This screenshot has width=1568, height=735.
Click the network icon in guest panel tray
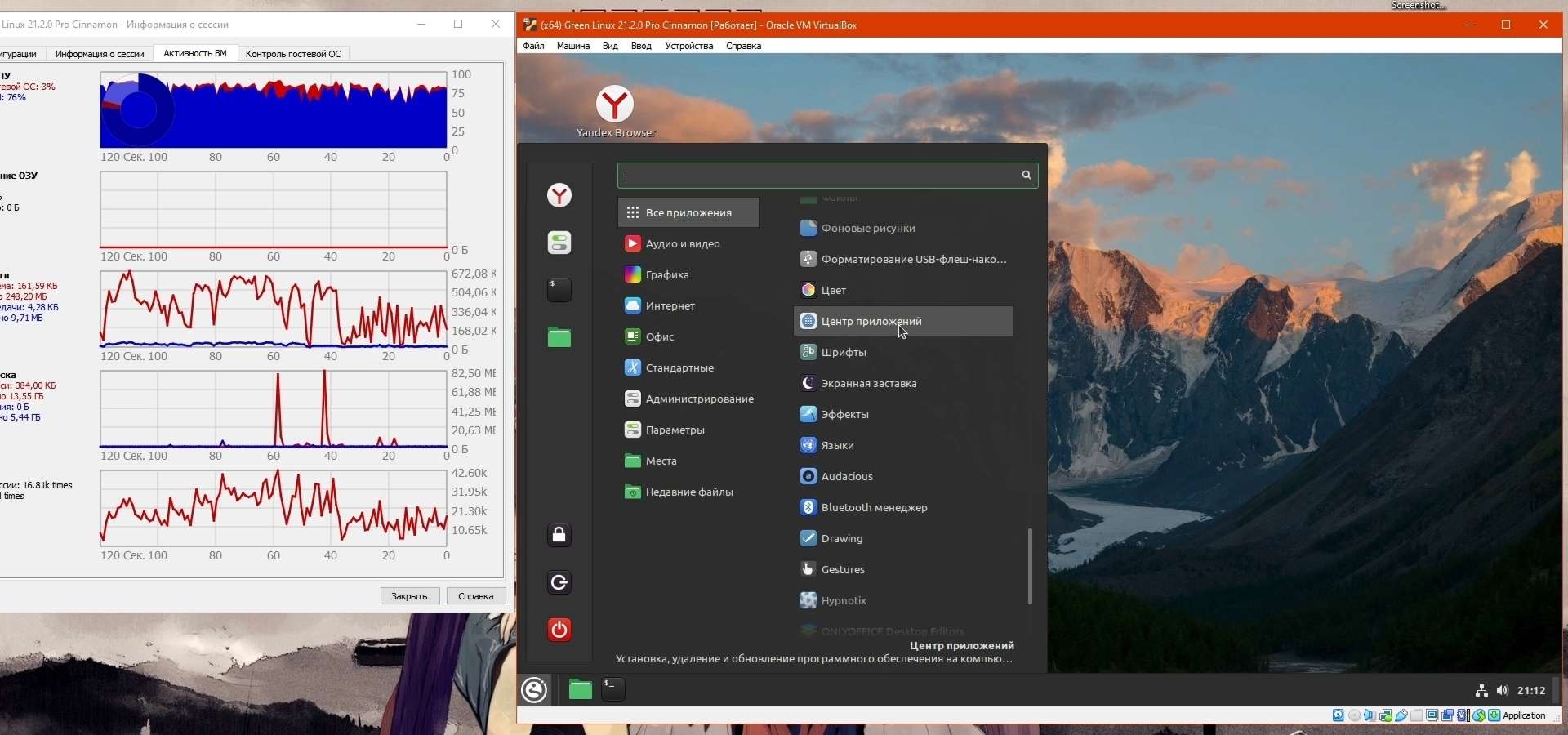pyautogui.click(x=1481, y=691)
